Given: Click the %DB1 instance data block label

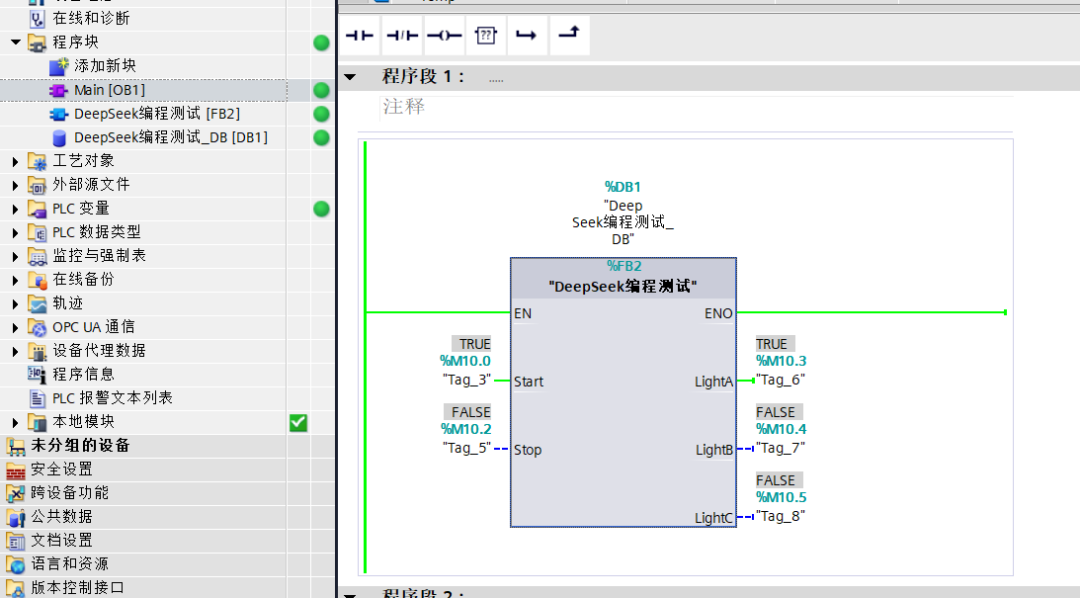Looking at the screenshot, I should click(x=623, y=187).
